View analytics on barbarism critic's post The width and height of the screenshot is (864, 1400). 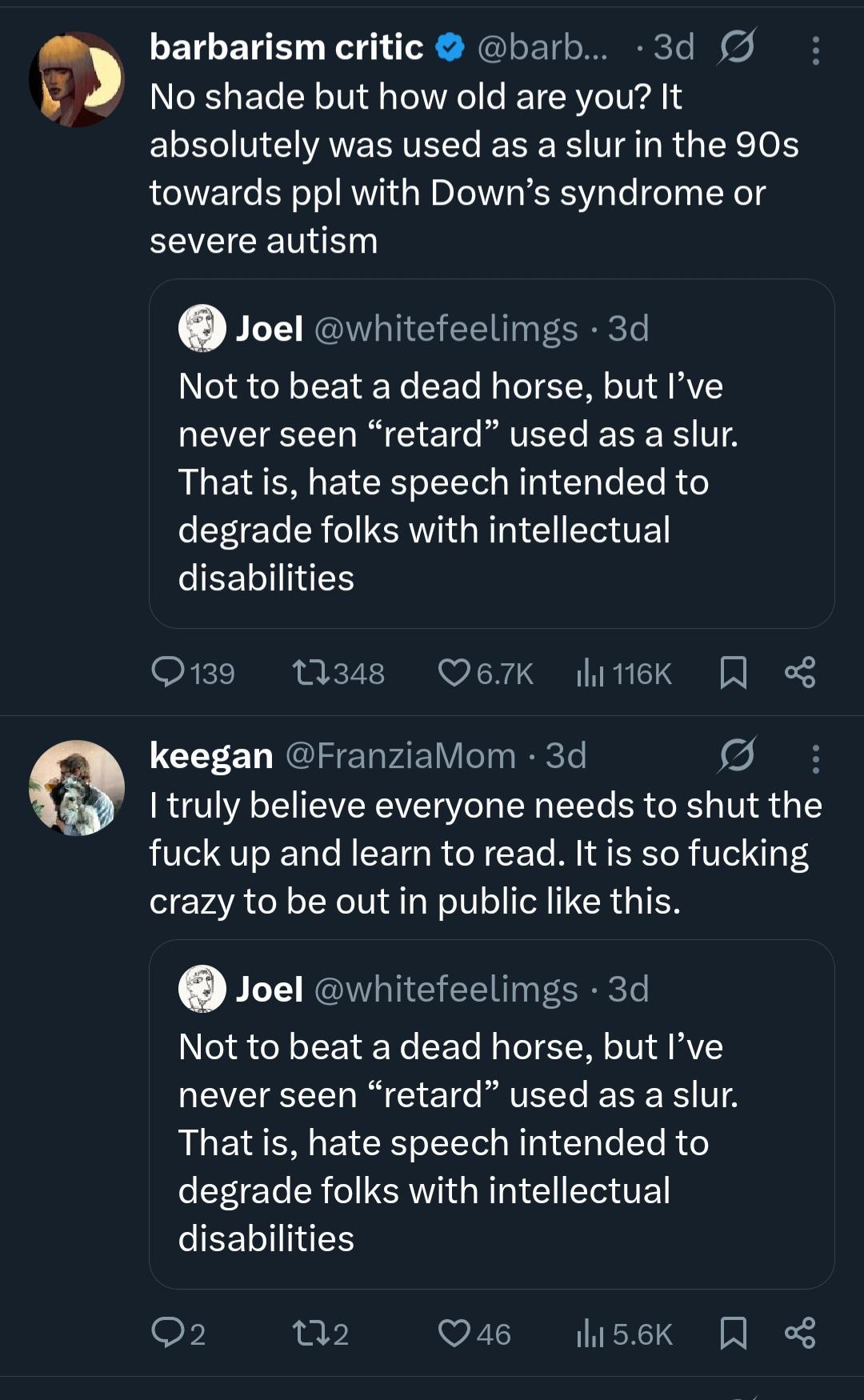[590, 673]
